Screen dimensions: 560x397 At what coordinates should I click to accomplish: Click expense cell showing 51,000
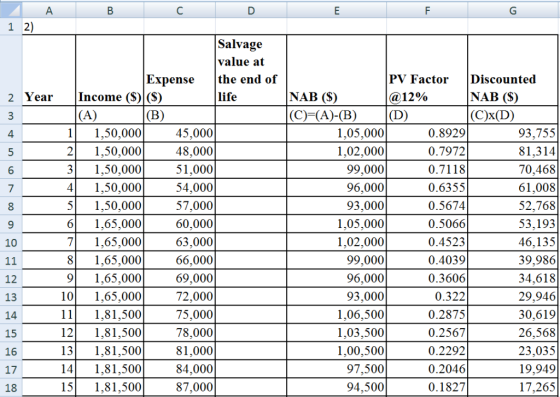180,170
